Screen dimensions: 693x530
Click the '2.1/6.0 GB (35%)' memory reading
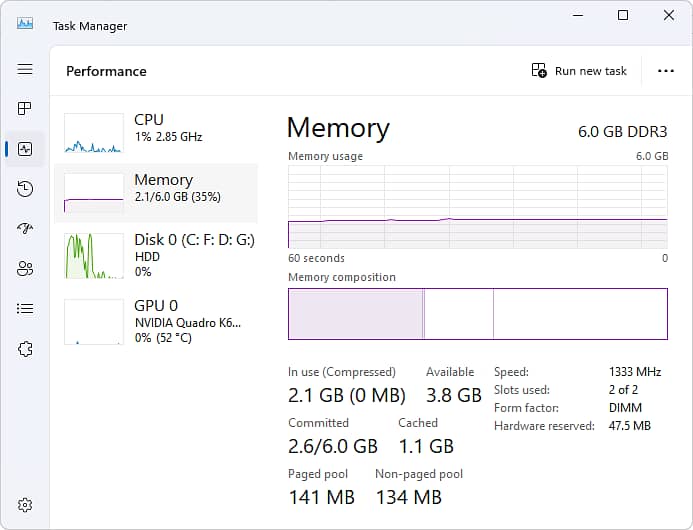[x=177, y=197]
